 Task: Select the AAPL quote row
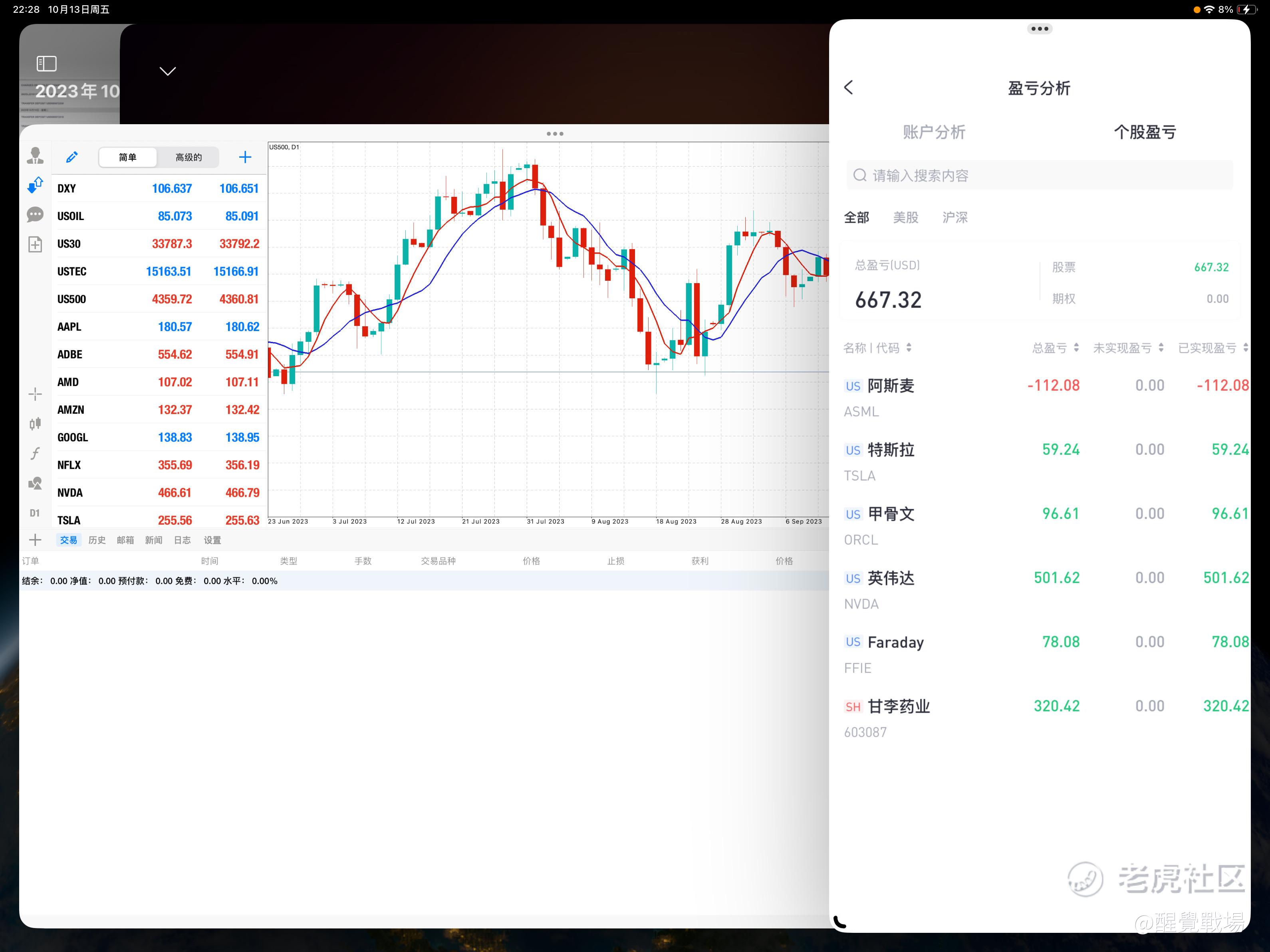pos(159,327)
